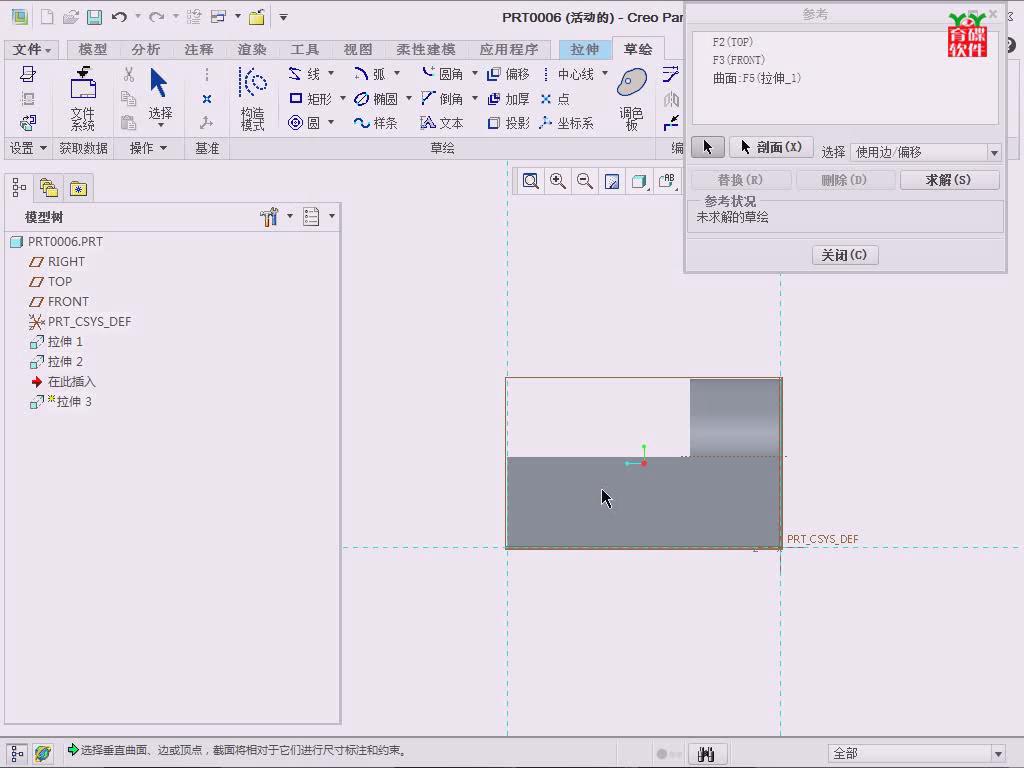Expand the Rectangle (矩形) dropdown arrow
Screen dimensions: 1024x768
[x=343, y=98]
